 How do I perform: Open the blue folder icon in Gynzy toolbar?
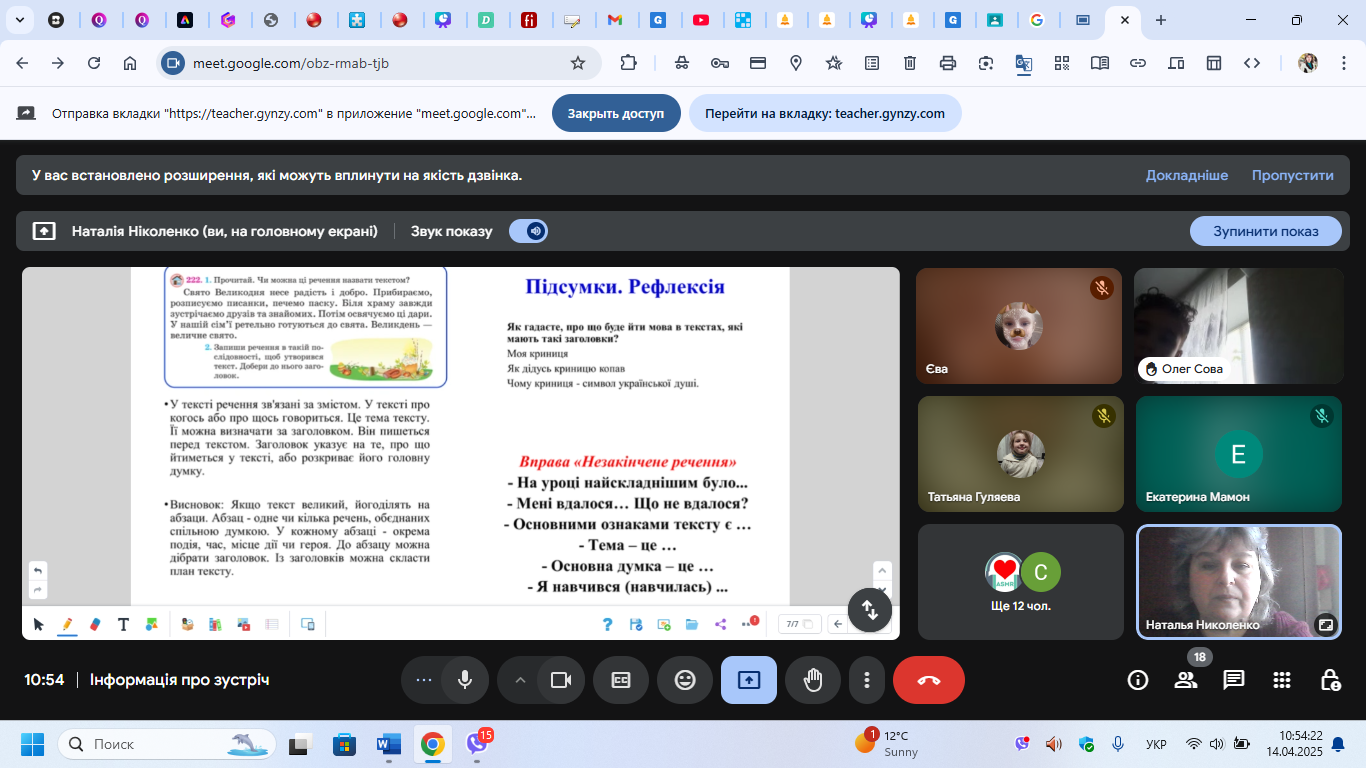692,624
